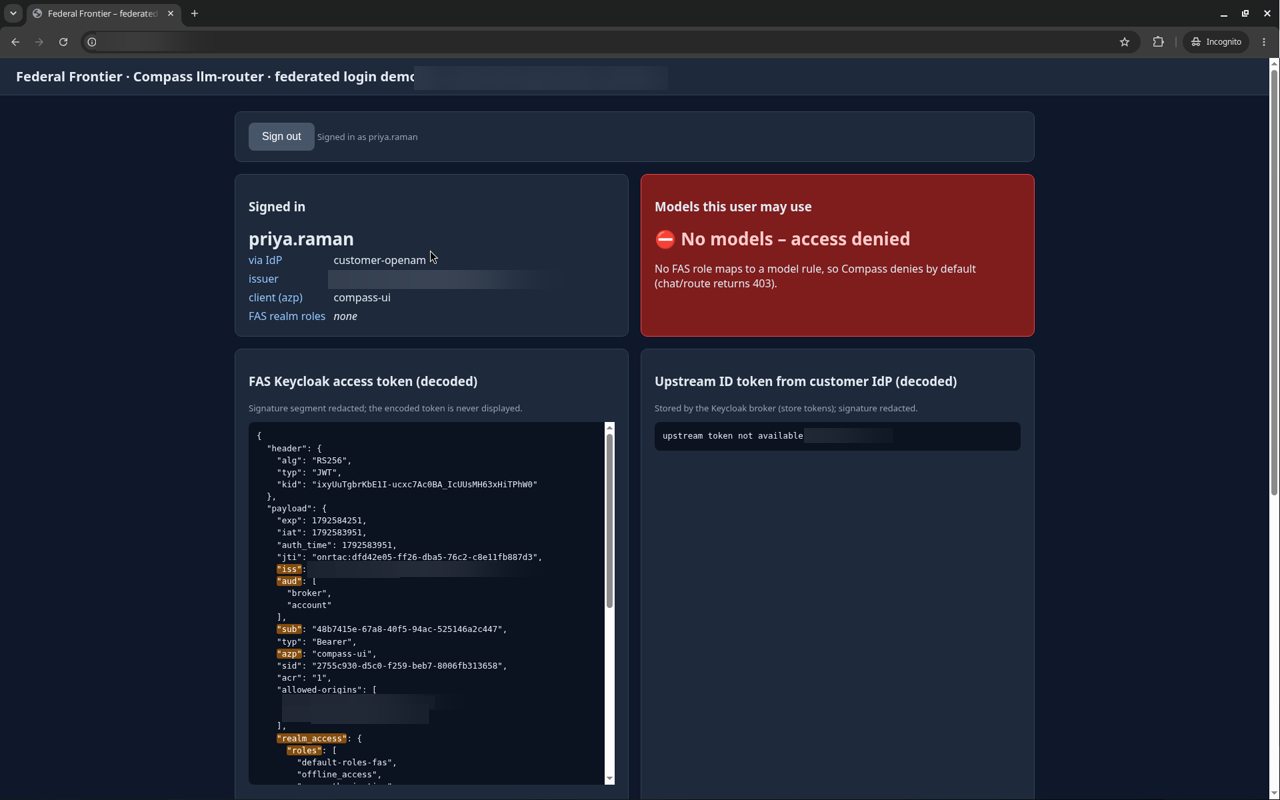Click the 'issuer' label
This screenshot has width=1280, height=800.
(263, 279)
